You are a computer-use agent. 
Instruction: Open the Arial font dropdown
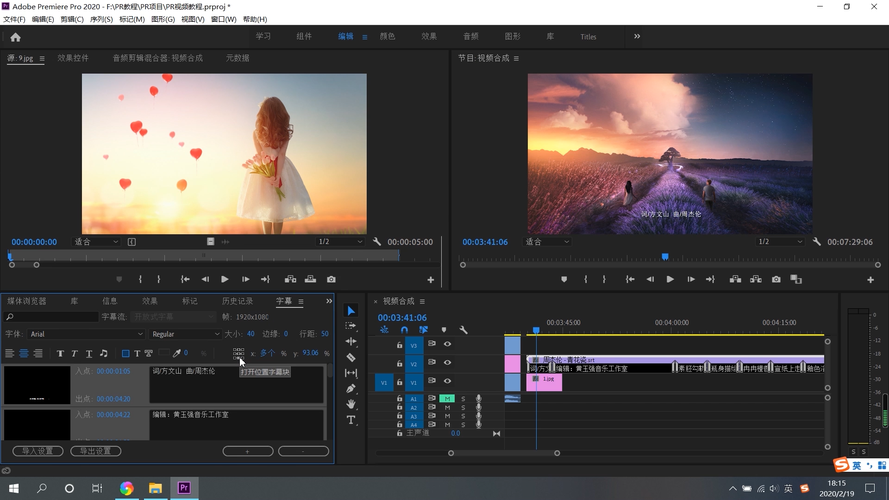pos(86,334)
